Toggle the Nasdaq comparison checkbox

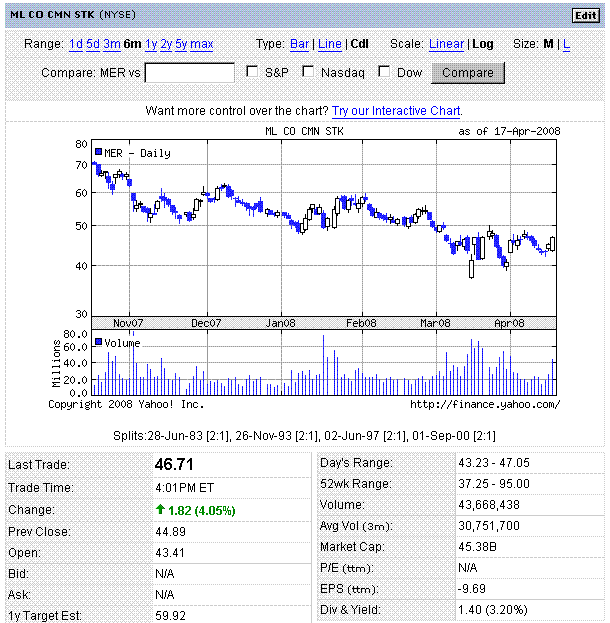pyautogui.click(x=309, y=72)
